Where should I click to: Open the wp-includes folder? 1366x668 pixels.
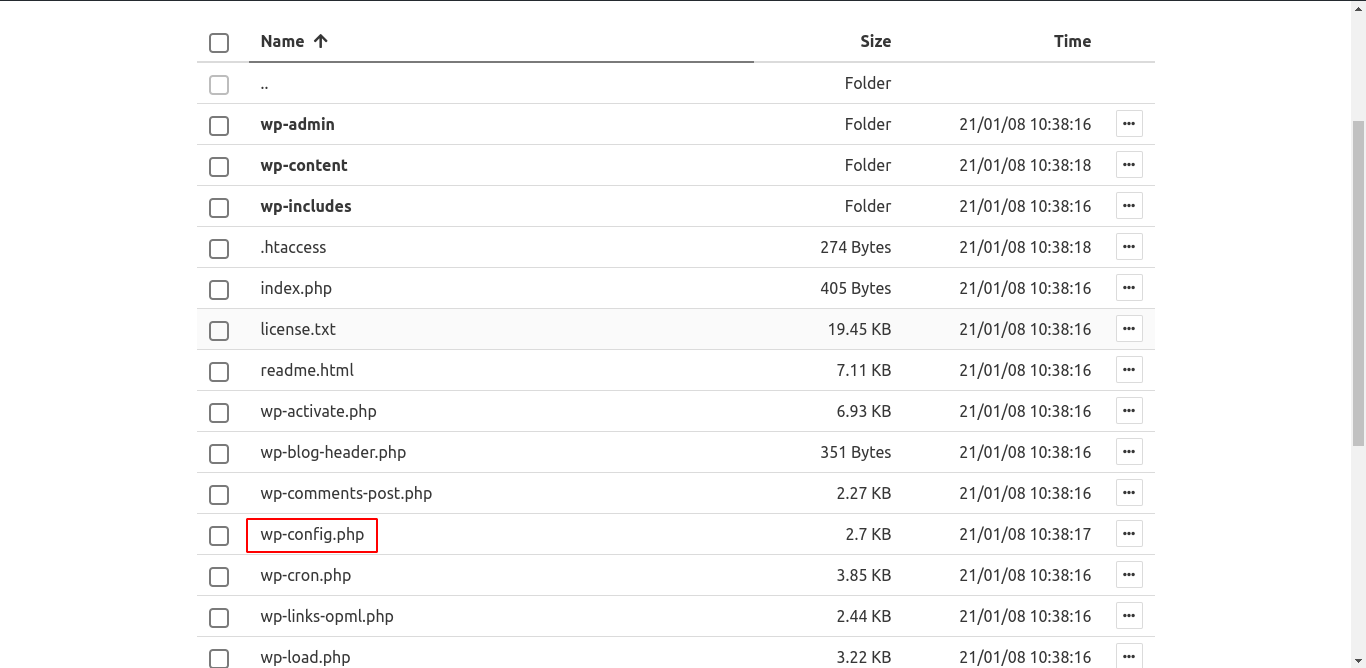(x=306, y=206)
